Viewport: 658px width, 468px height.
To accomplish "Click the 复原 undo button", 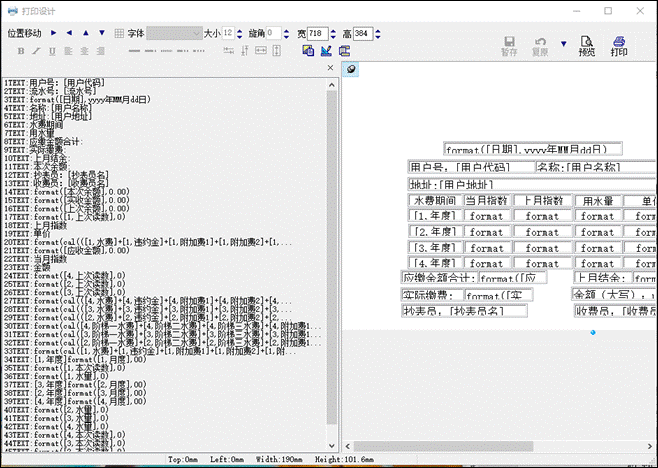I will tap(540, 46).
